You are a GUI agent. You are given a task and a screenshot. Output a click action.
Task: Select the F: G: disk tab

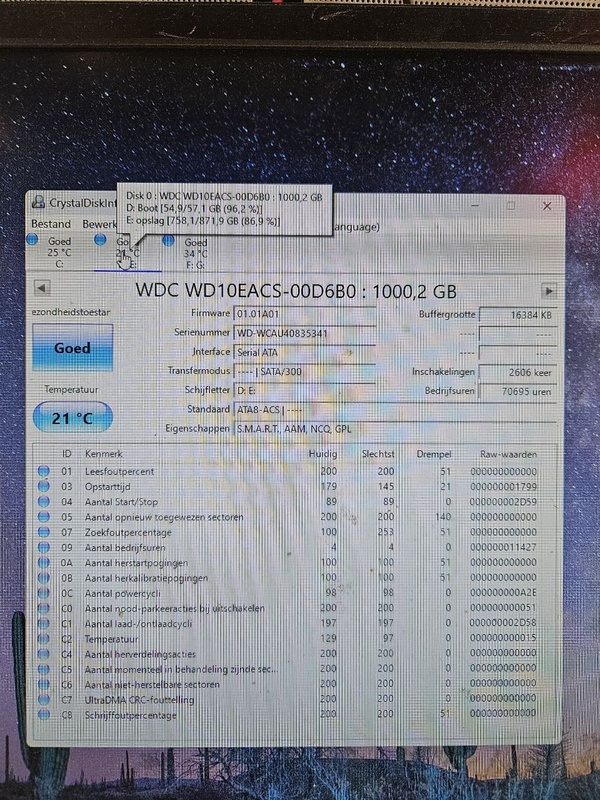coord(195,253)
